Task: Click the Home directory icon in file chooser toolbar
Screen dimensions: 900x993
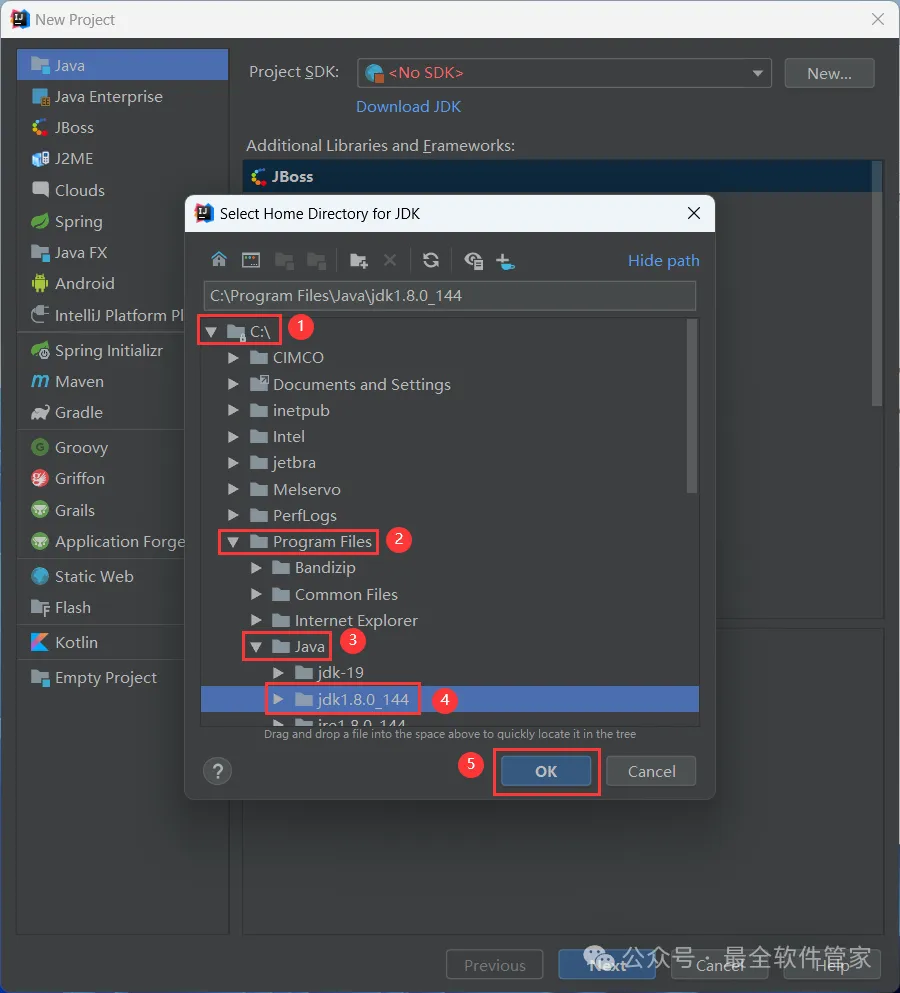Action: tap(219, 260)
